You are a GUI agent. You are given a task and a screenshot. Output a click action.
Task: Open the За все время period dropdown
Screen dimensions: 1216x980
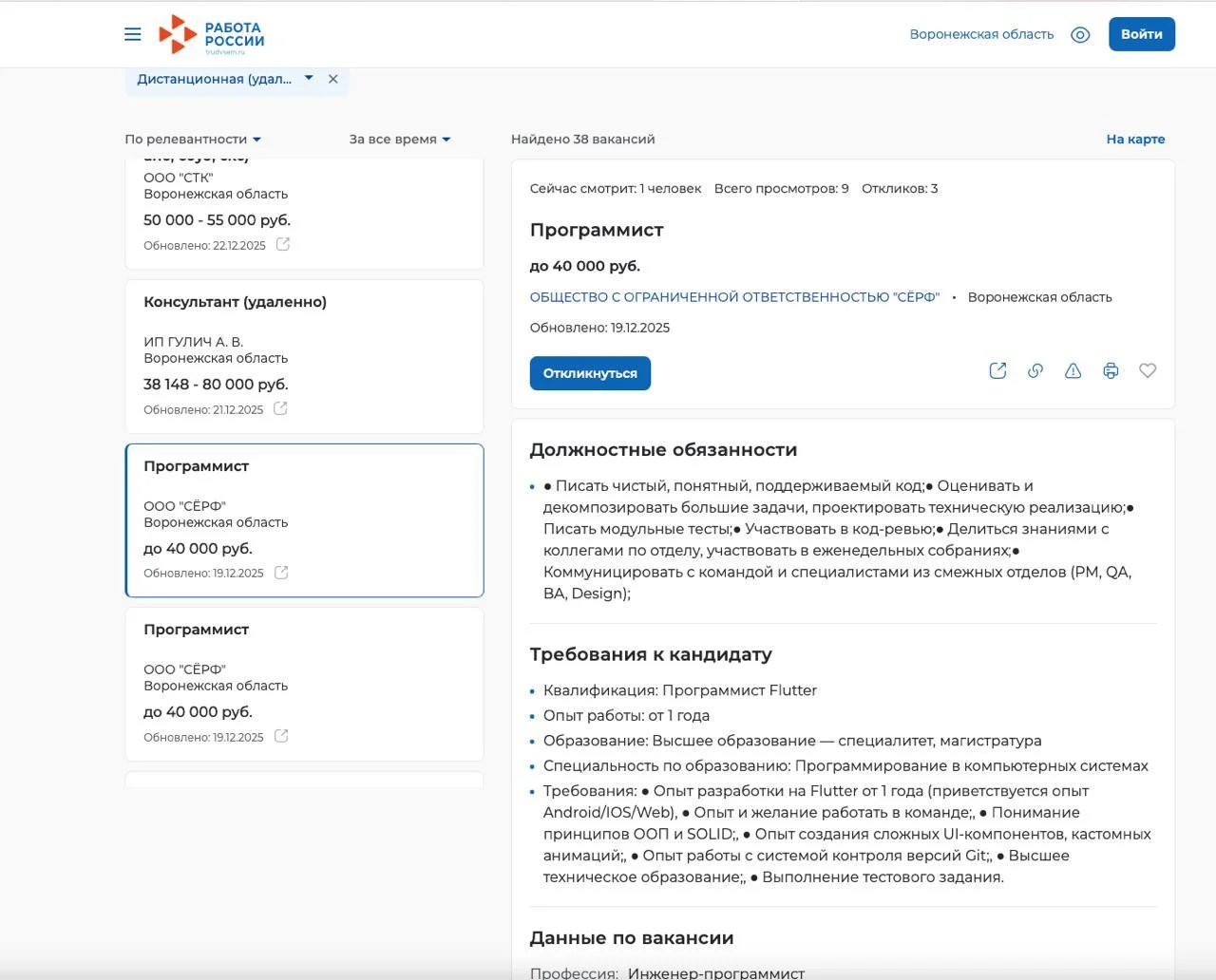click(399, 139)
